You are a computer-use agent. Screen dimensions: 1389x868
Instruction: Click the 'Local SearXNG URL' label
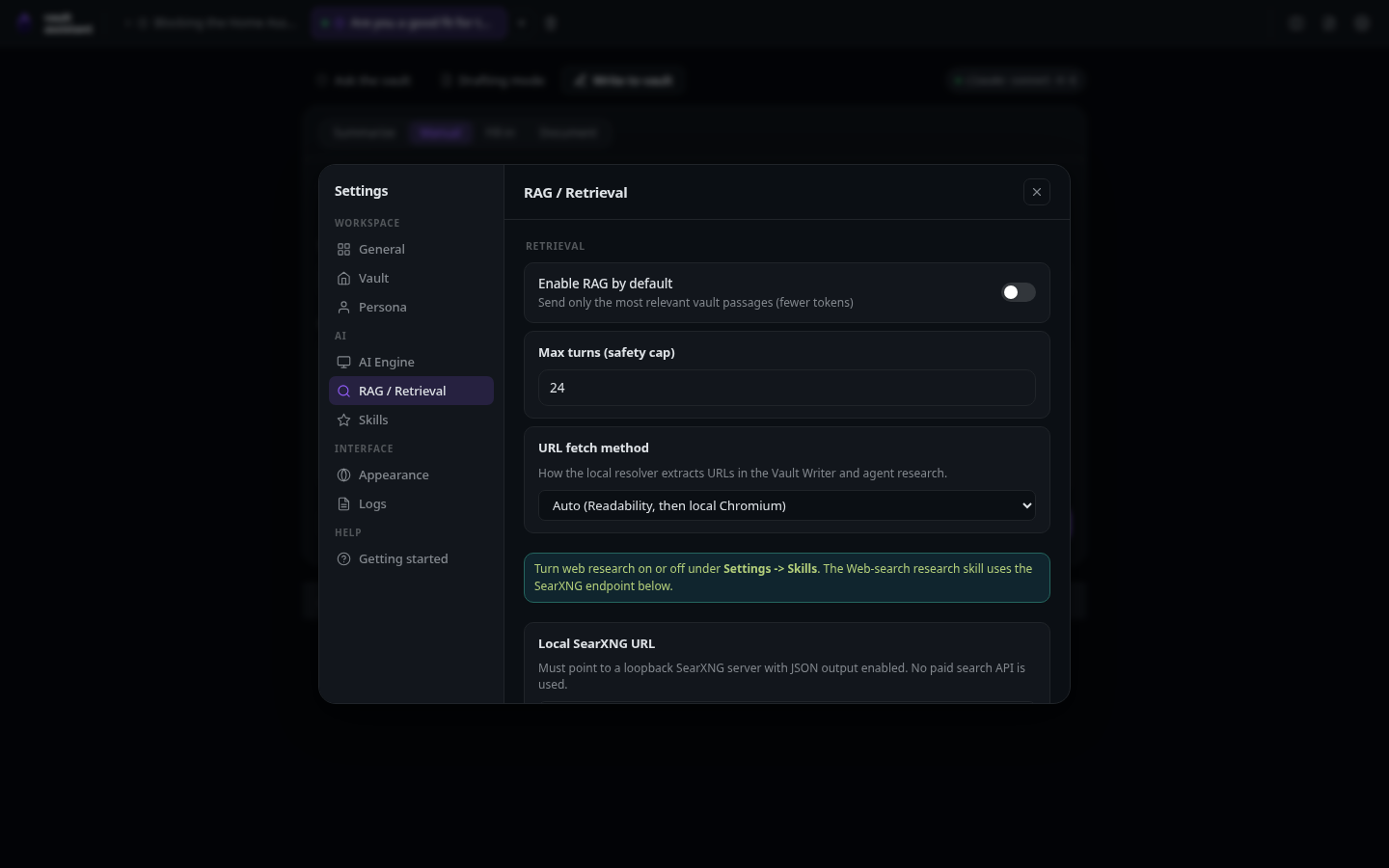tap(596, 643)
